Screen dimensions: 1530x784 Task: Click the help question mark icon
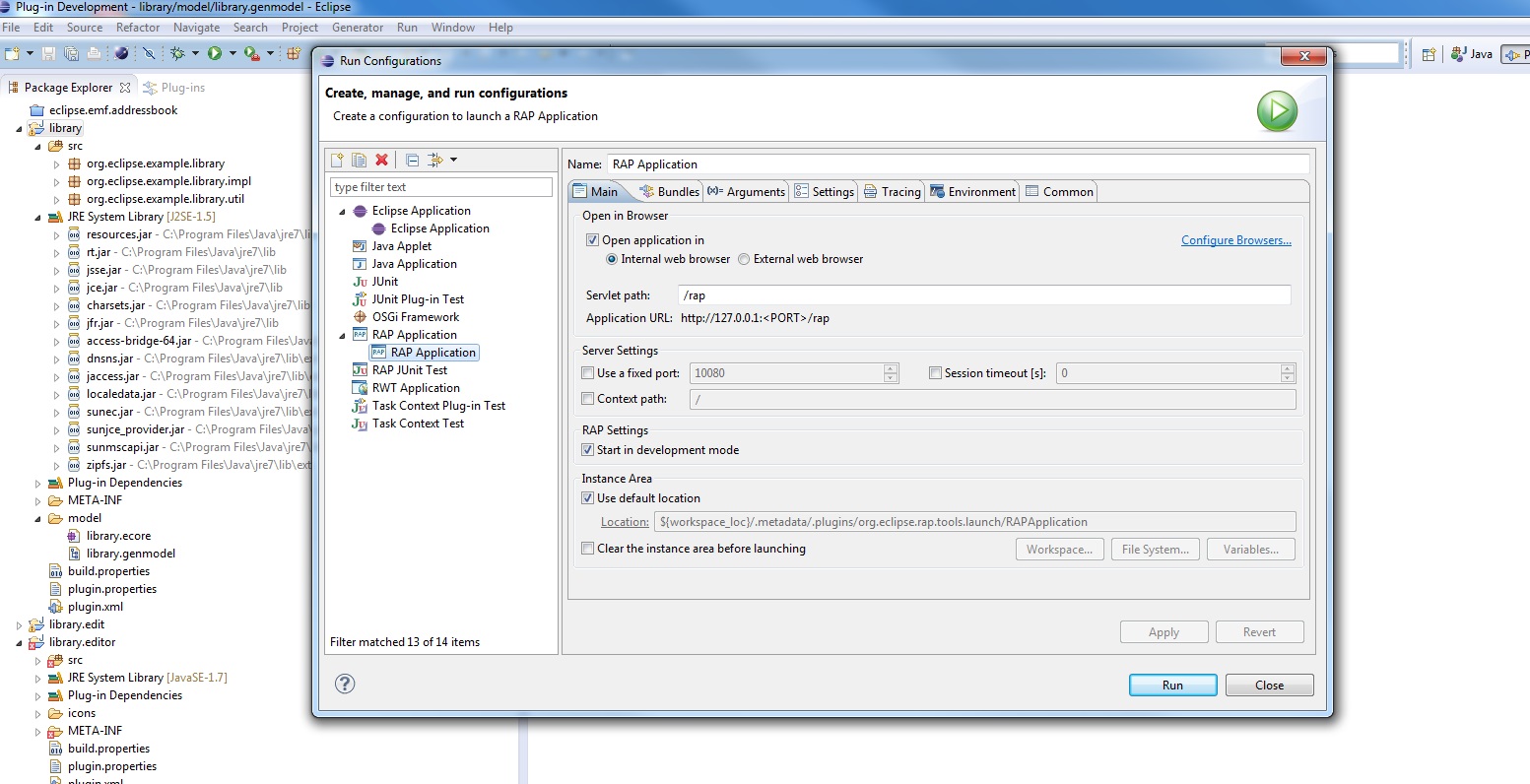345,684
